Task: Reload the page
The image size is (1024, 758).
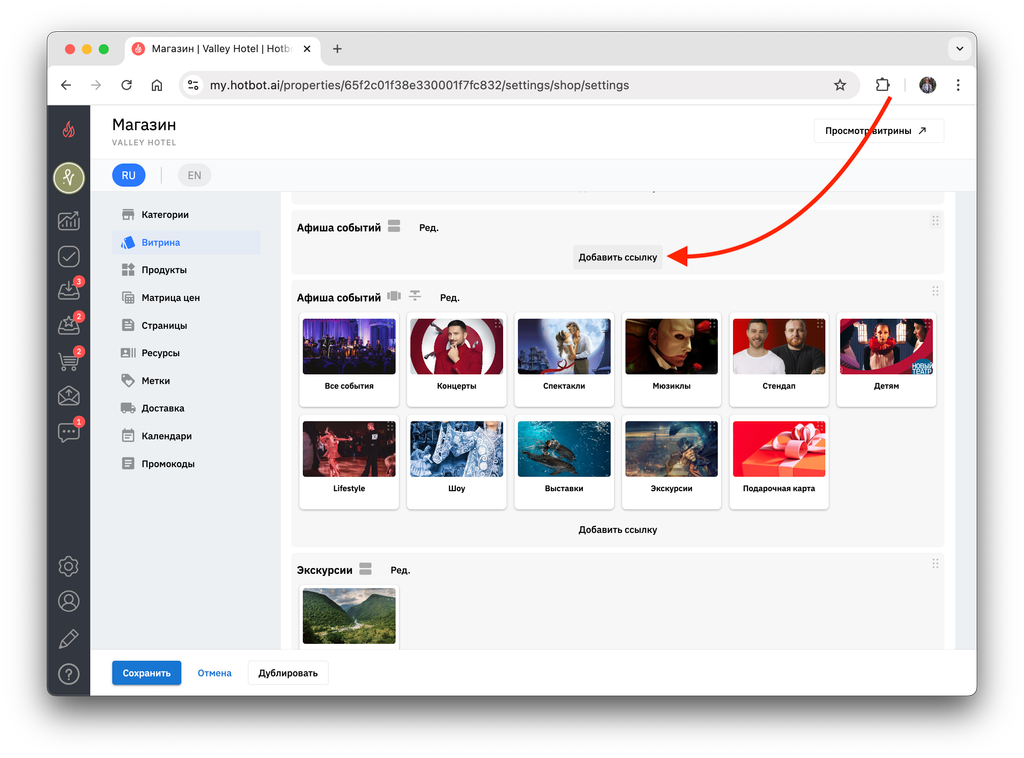Action: pos(127,85)
